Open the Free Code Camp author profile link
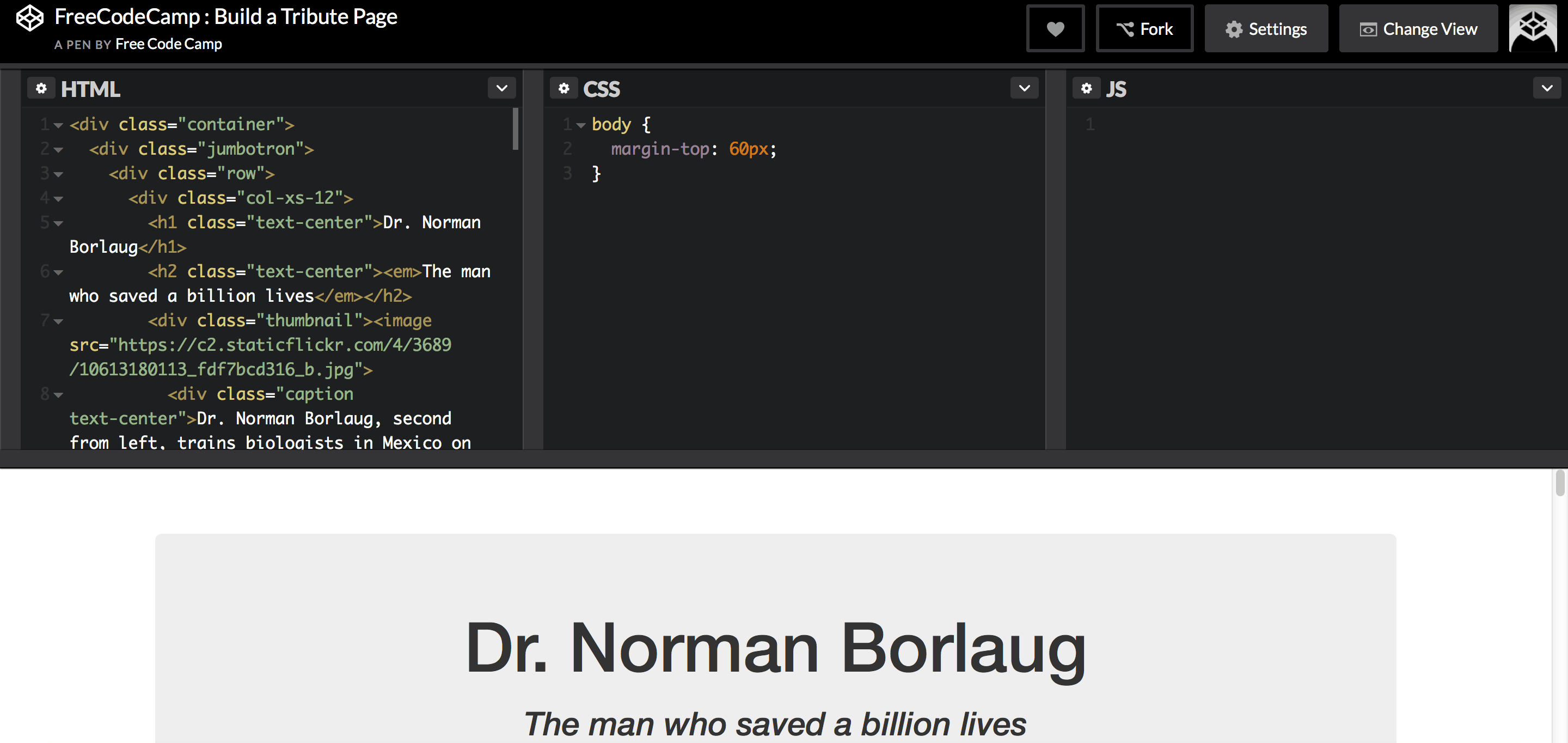Screen dimensions: 1568x743 point(169,45)
